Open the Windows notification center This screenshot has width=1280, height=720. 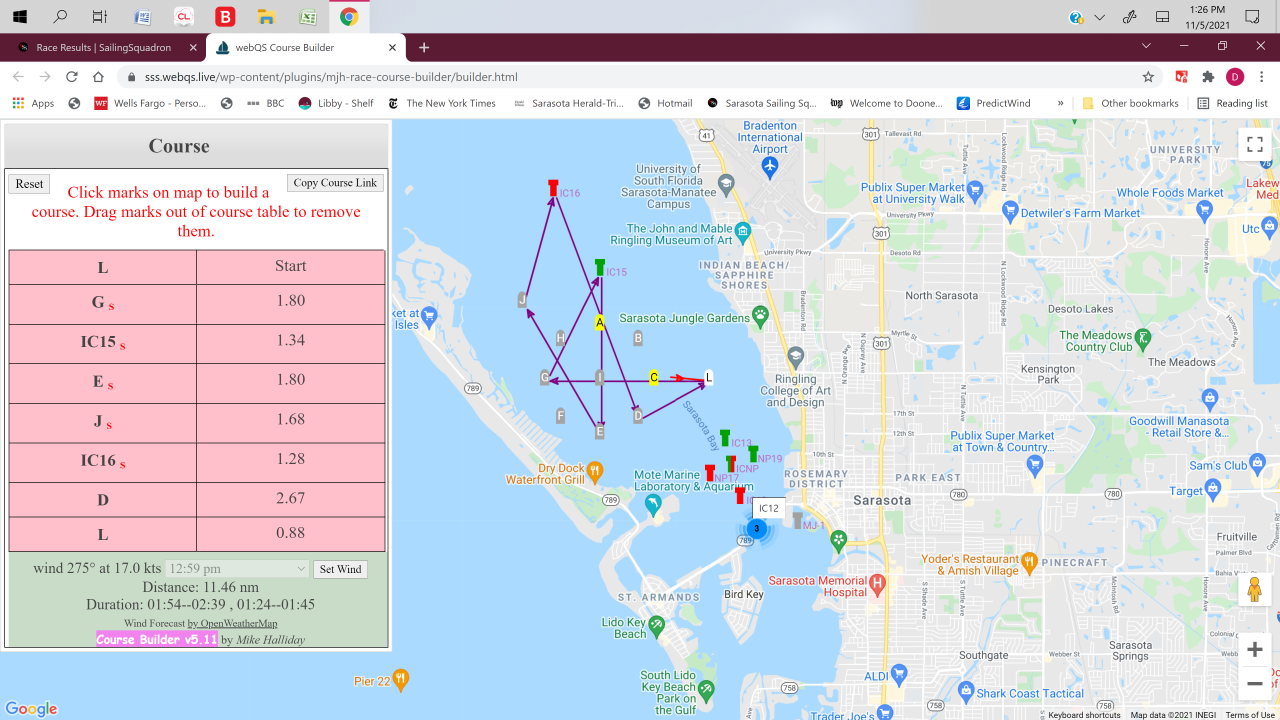(1252, 17)
